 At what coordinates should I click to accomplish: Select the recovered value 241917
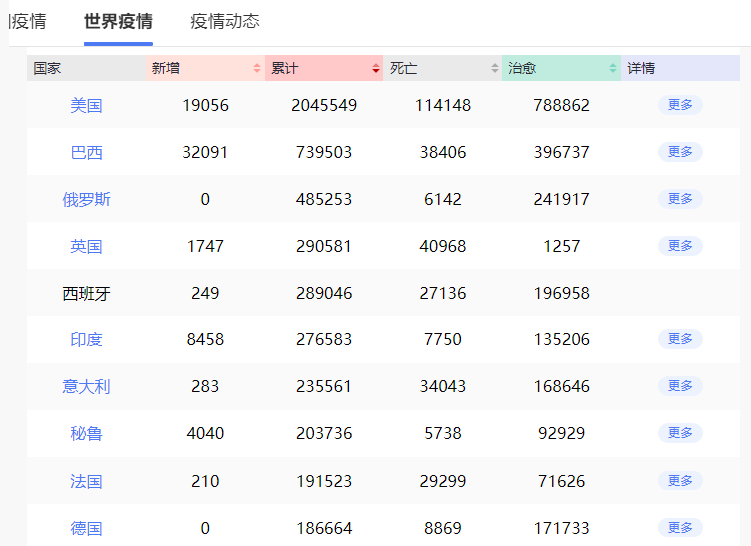(561, 199)
